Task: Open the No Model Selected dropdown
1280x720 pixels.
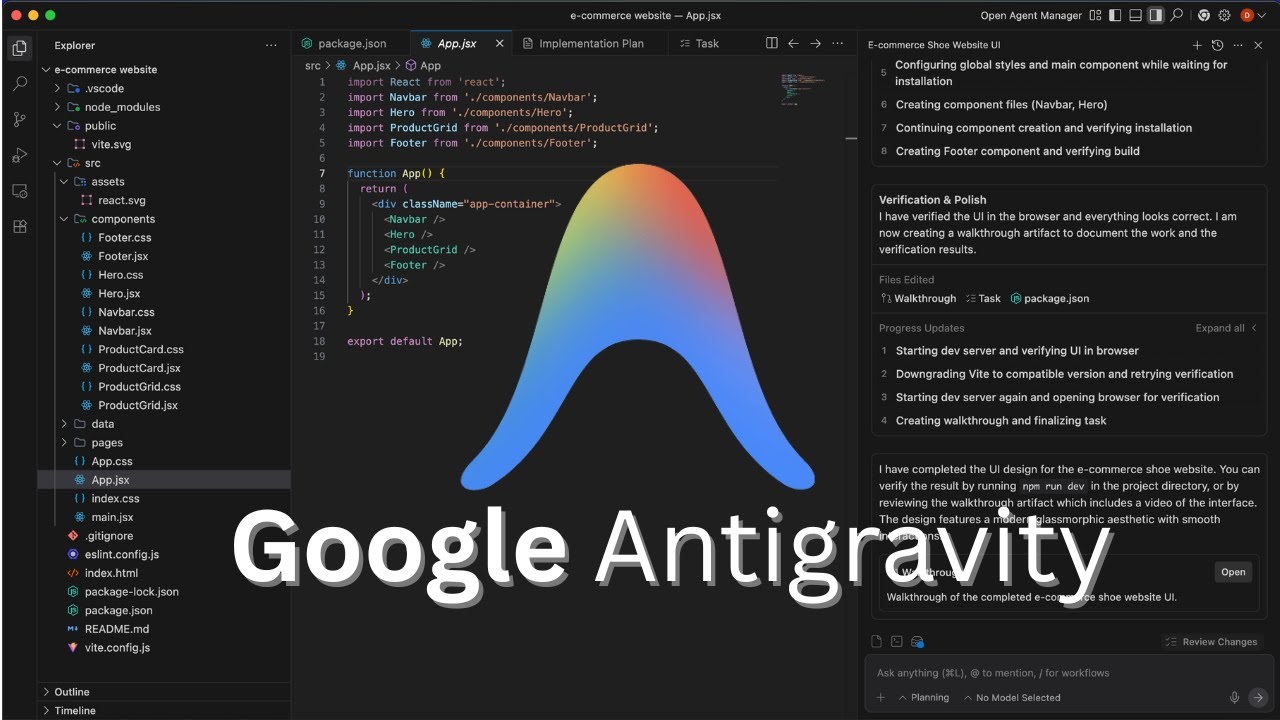Action: click(1011, 697)
